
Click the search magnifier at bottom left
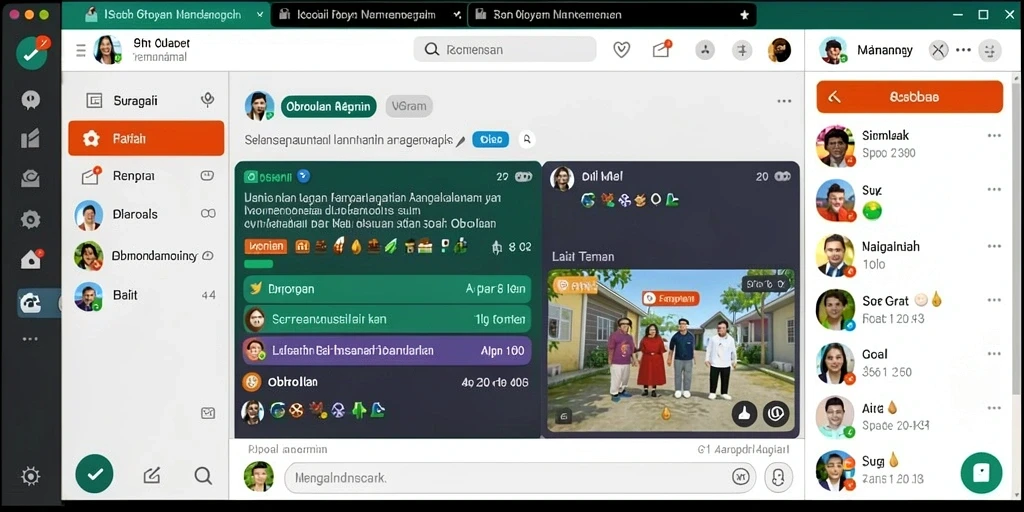pyautogui.click(x=203, y=475)
